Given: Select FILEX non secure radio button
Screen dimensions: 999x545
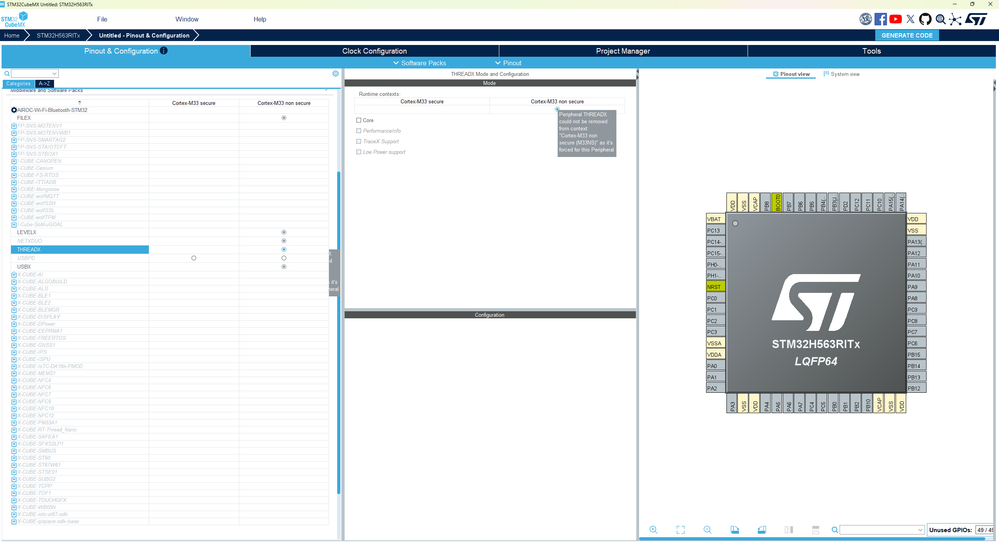Looking at the screenshot, I should (284, 118).
